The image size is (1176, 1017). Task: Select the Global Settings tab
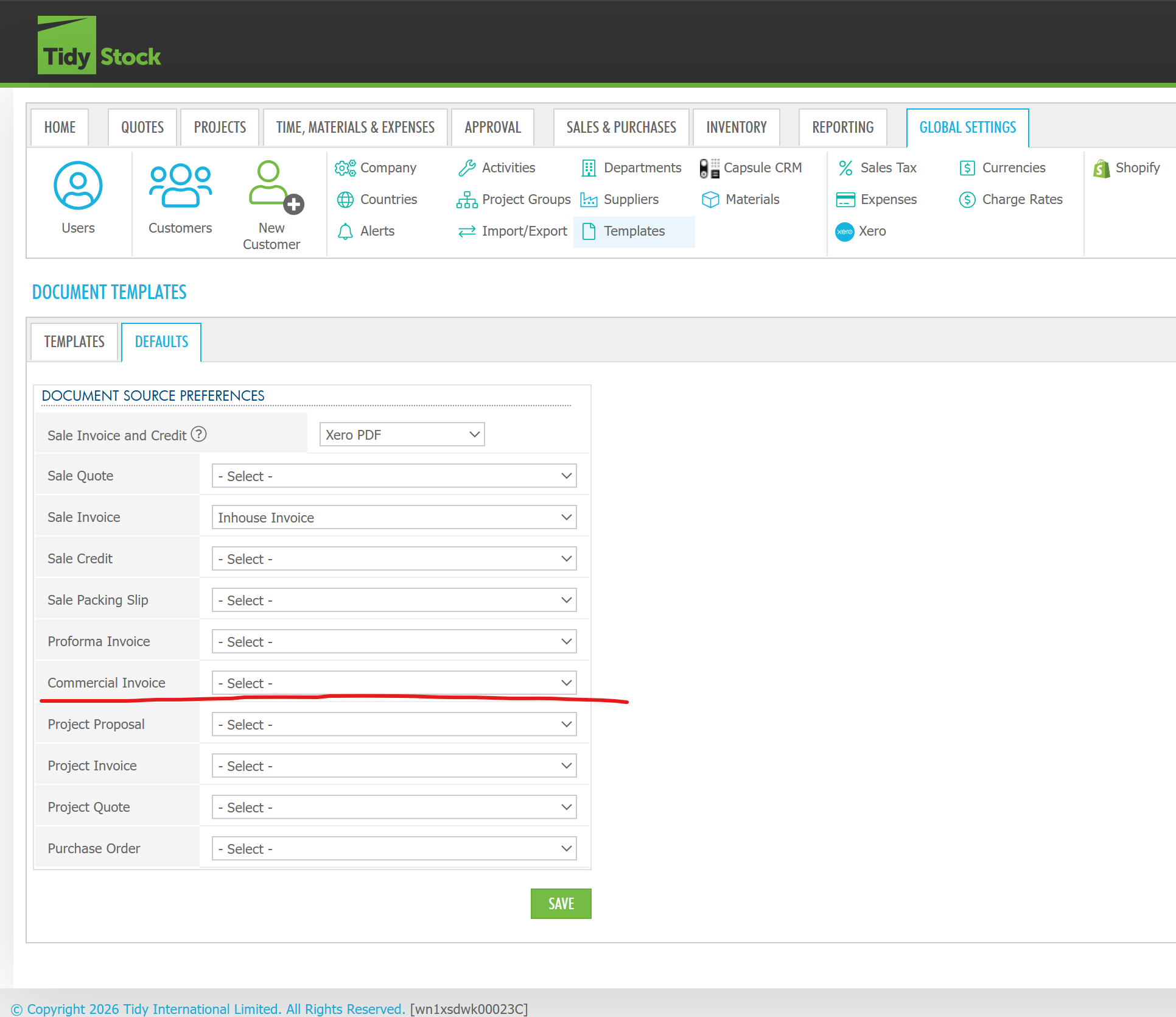tap(968, 128)
